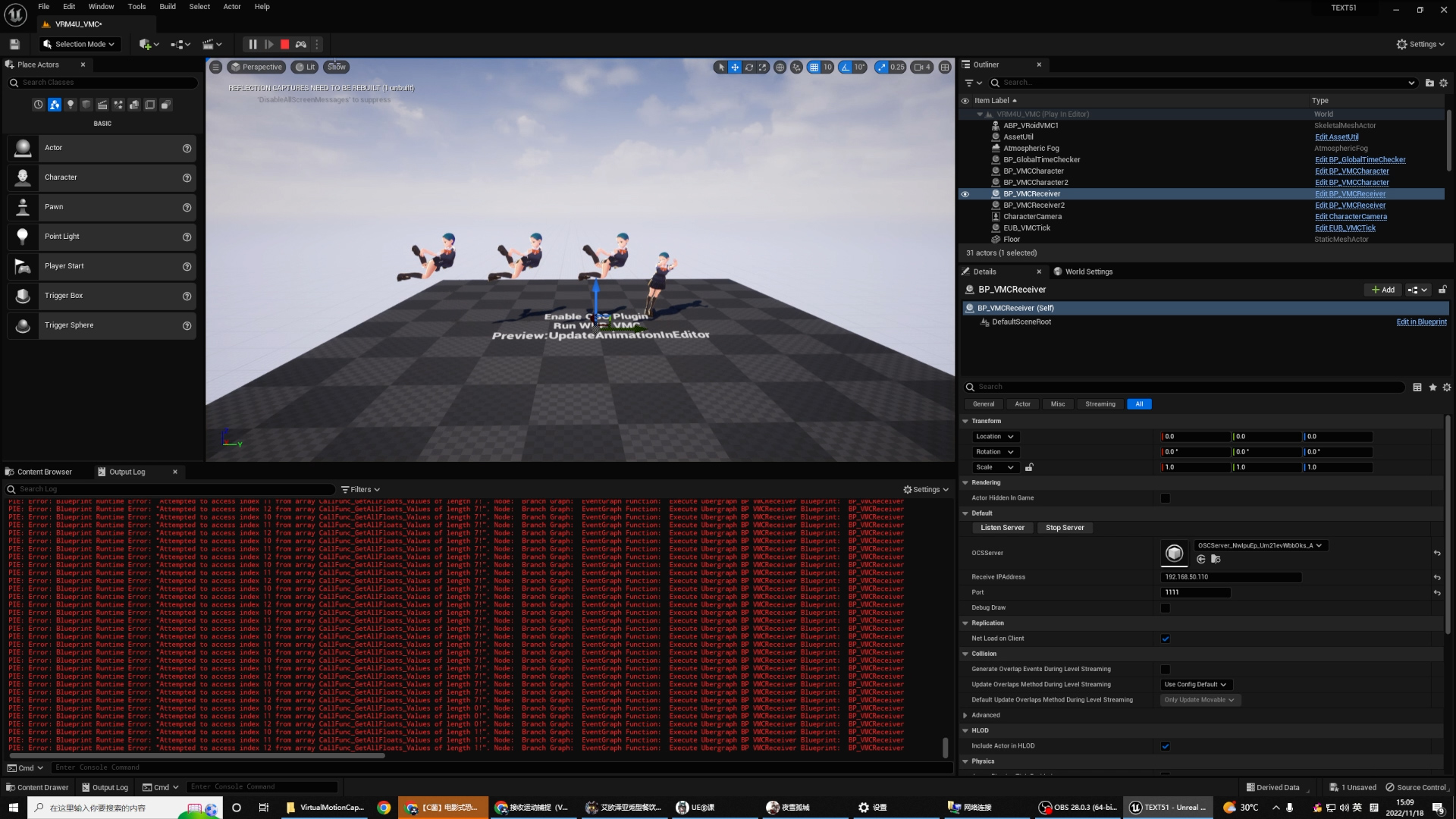Check Actor Hidden In Game

pyautogui.click(x=1166, y=498)
